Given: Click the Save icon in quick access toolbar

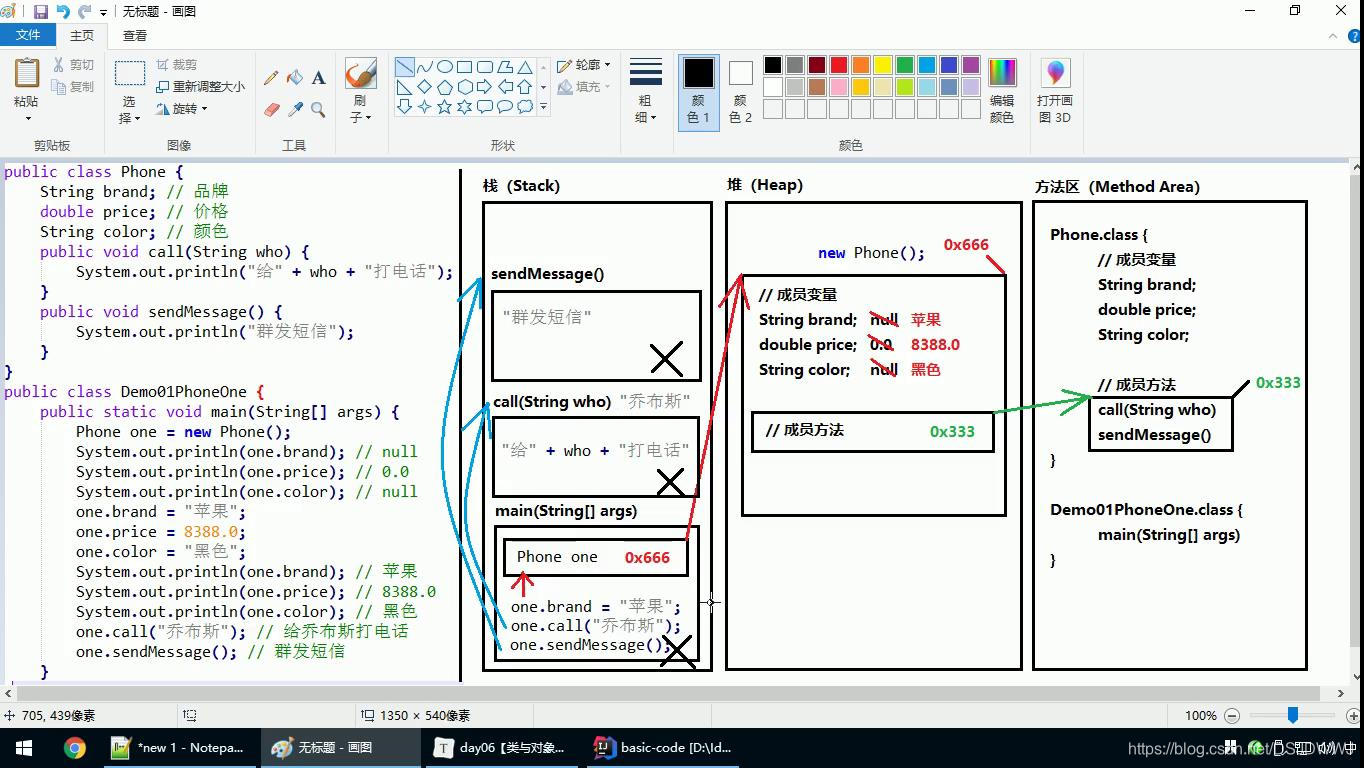Looking at the screenshot, I should point(41,11).
